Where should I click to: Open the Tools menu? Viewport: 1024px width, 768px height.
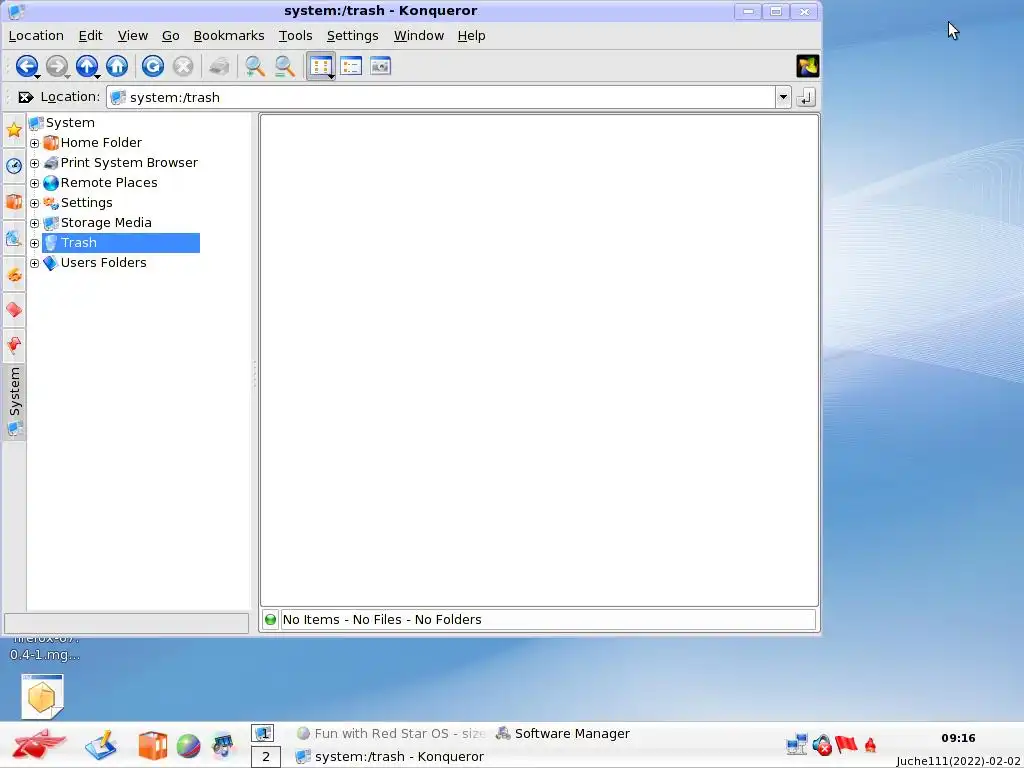tap(295, 35)
